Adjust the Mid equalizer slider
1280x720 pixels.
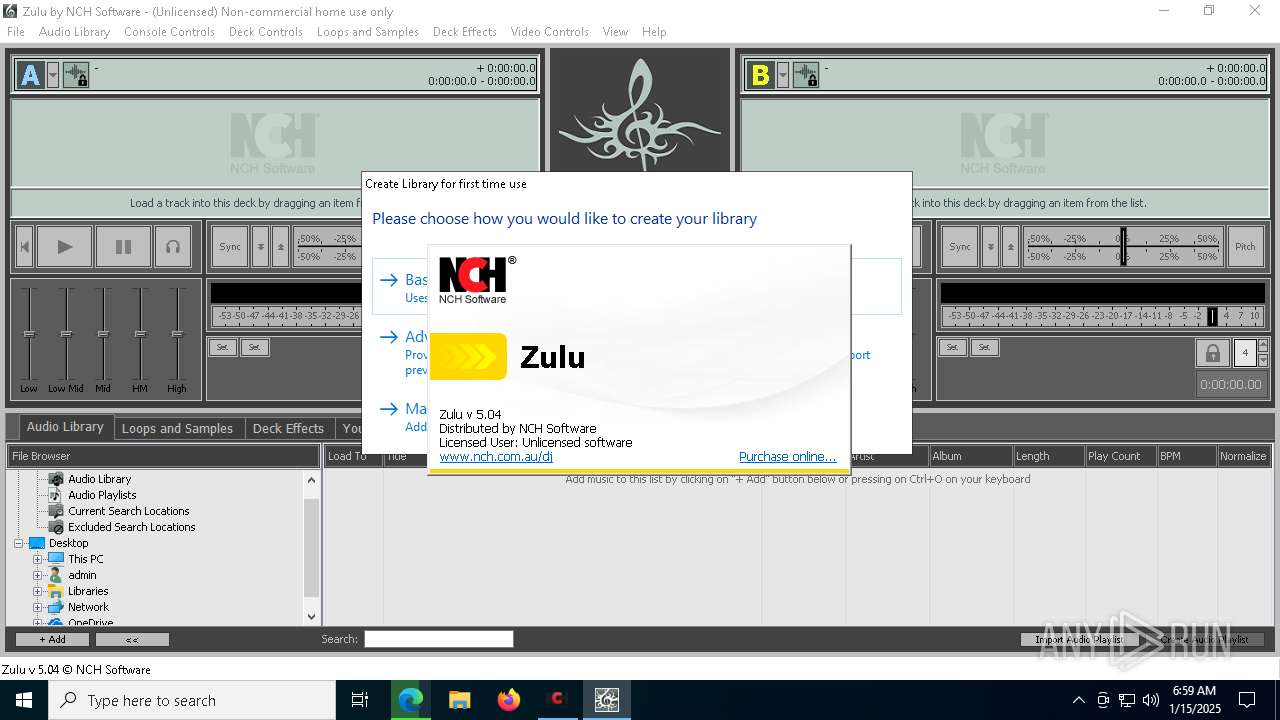(x=103, y=334)
